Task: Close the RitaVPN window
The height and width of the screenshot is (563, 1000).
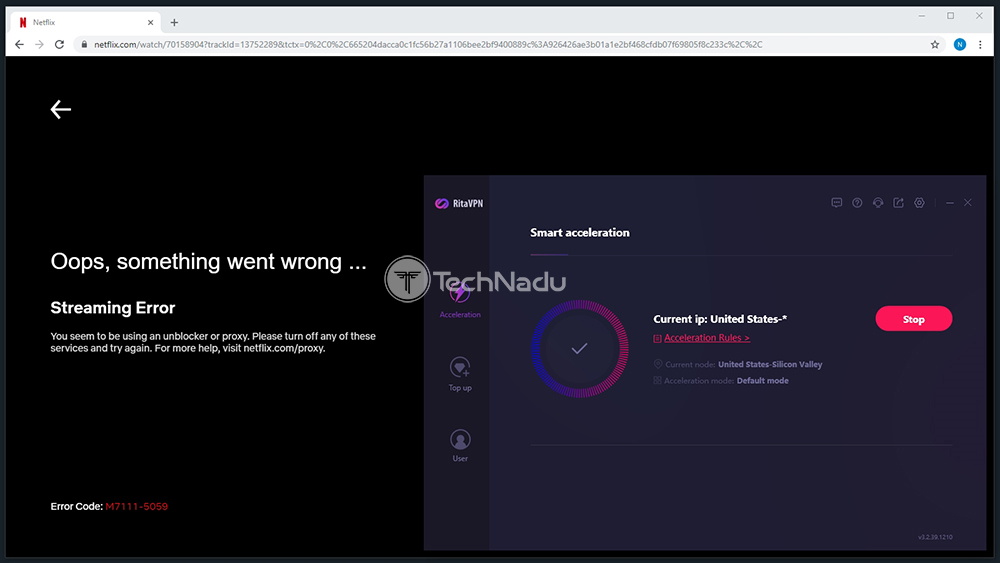Action: [x=968, y=203]
